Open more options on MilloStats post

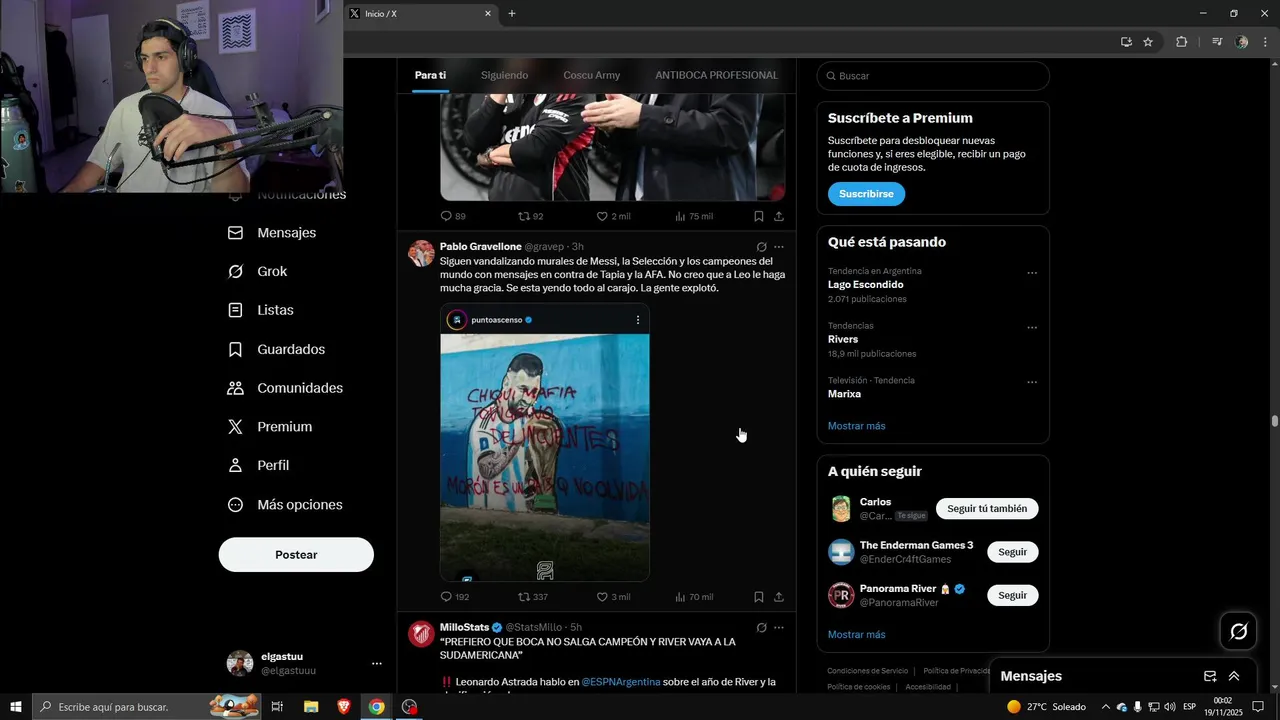pos(779,628)
